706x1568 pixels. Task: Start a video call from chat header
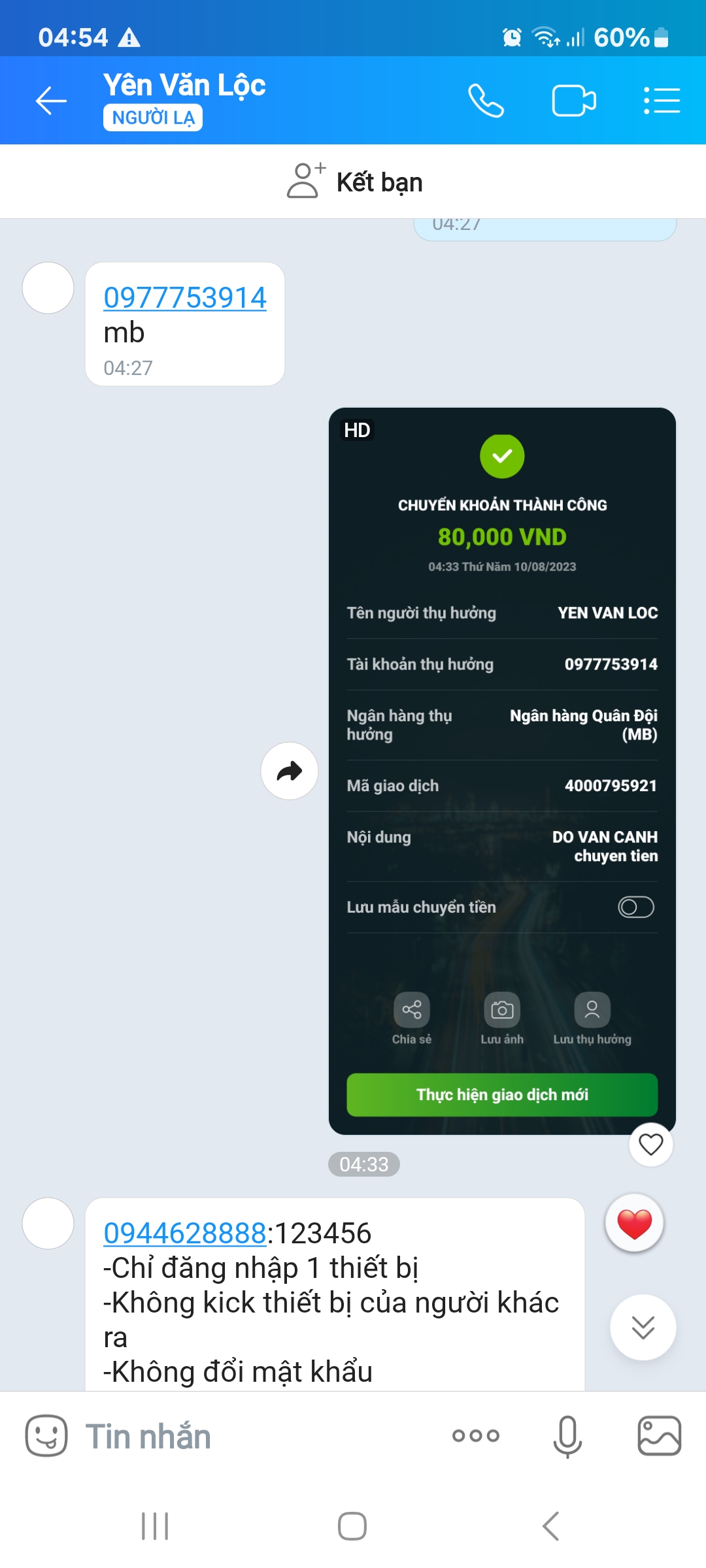point(574,101)
